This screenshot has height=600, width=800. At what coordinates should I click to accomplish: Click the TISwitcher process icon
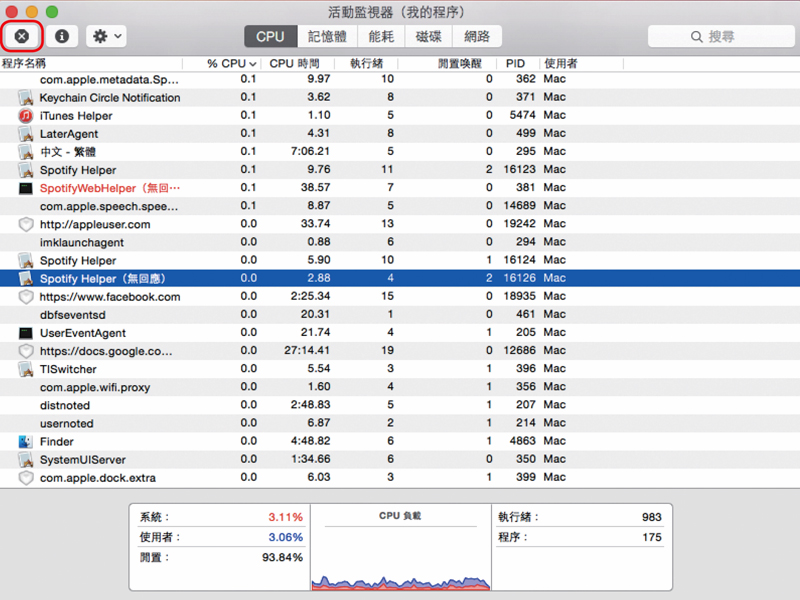point(26,369)
